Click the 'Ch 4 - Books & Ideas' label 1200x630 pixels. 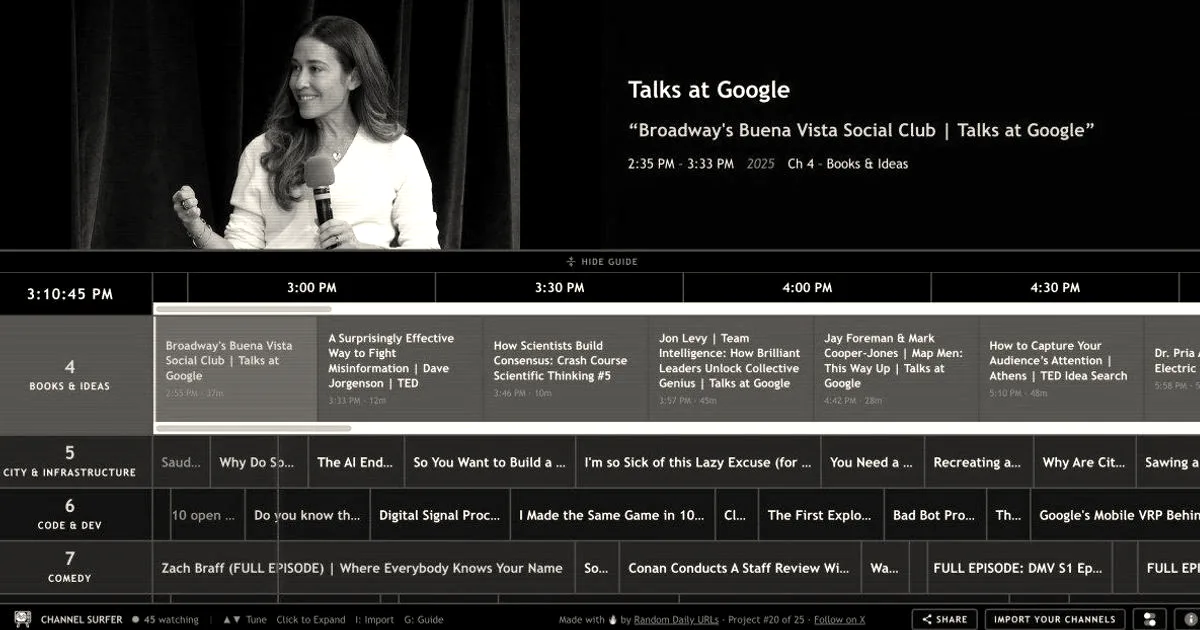pos(848,164)
